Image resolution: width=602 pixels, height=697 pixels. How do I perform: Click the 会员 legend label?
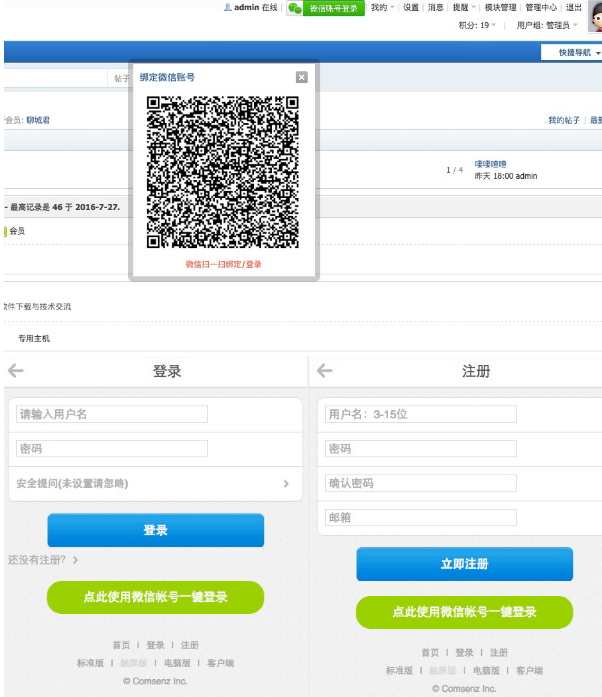click(x=17, y=231)
